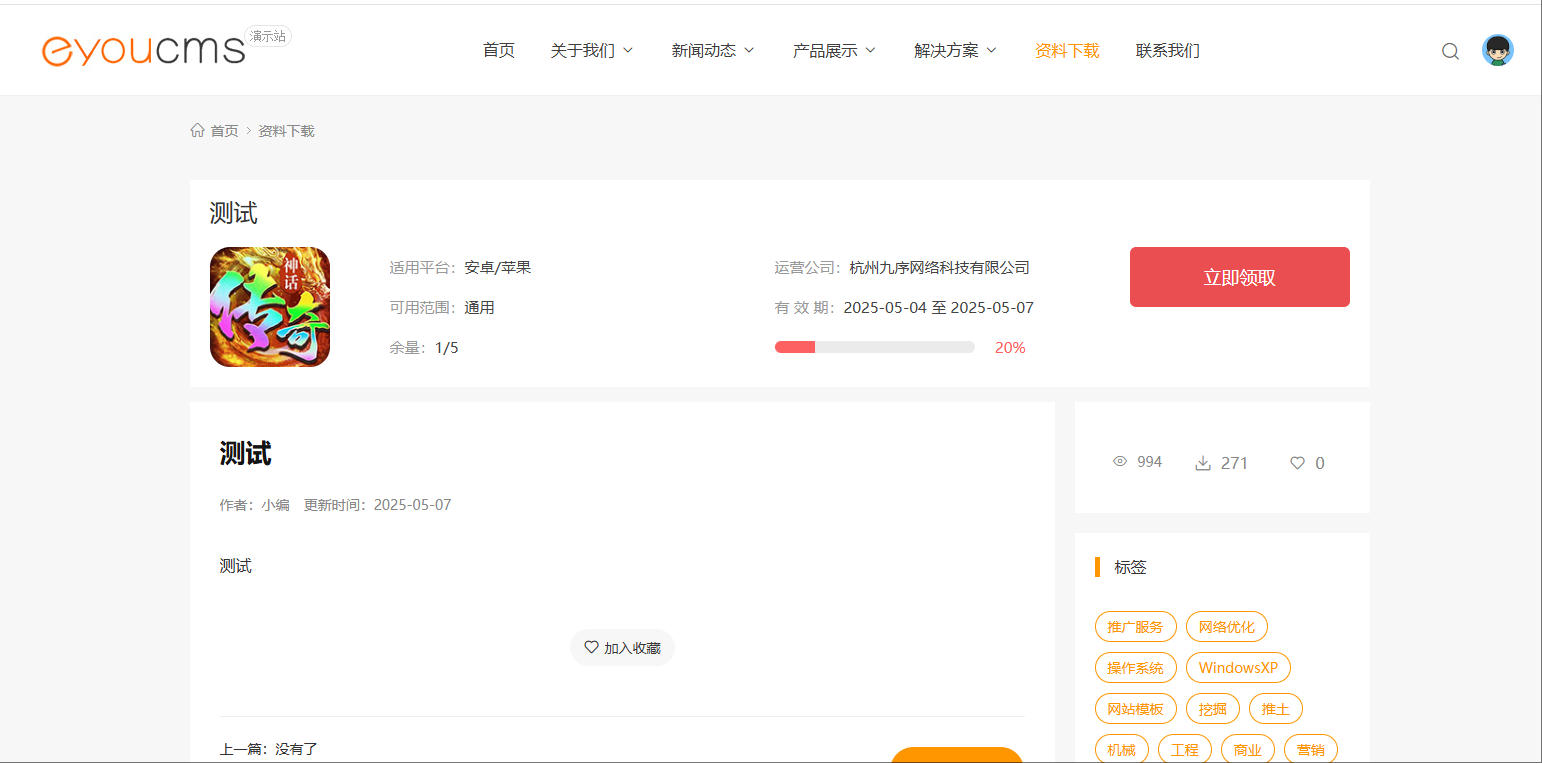Screen dimensions: 1542x763
Task: Click the 标签 sidebar heading
Action: pos(1130,567)
